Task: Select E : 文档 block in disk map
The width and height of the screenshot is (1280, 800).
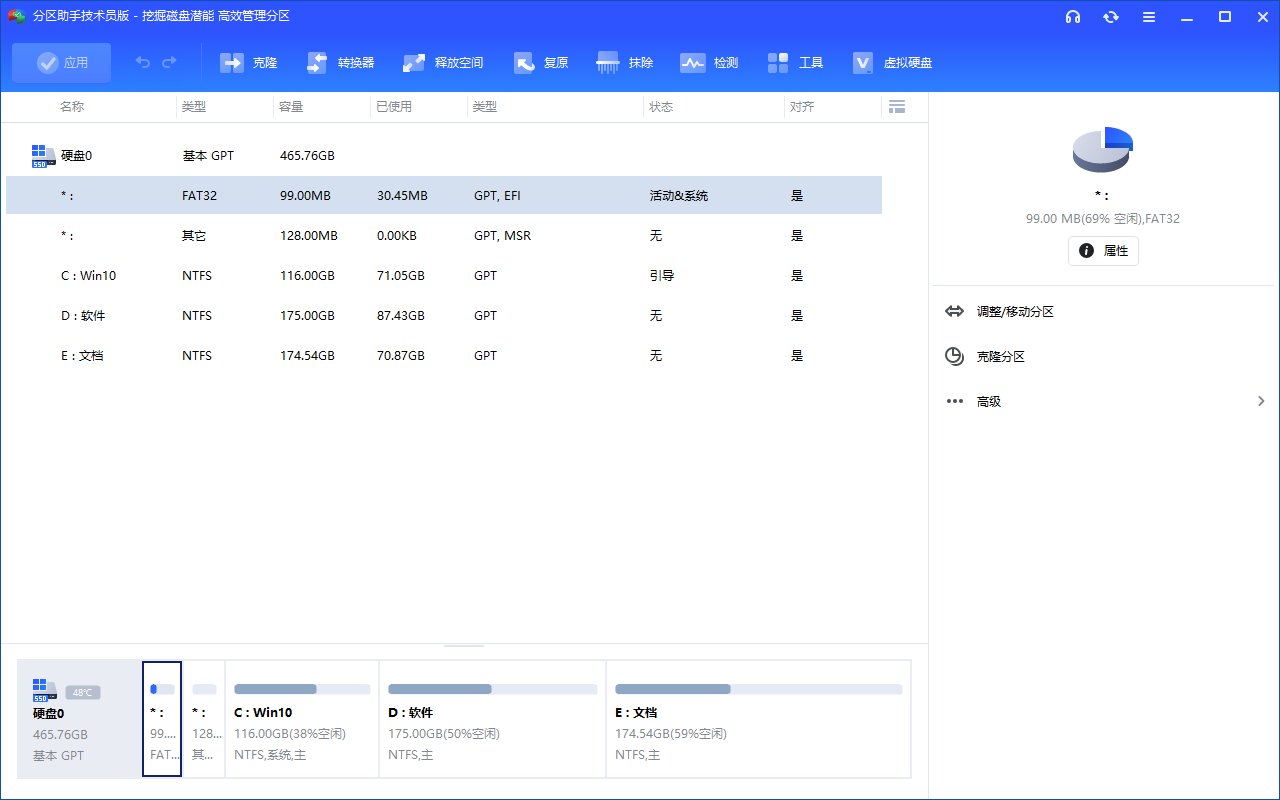Action: pyautogui.click(x=759, y=718)
